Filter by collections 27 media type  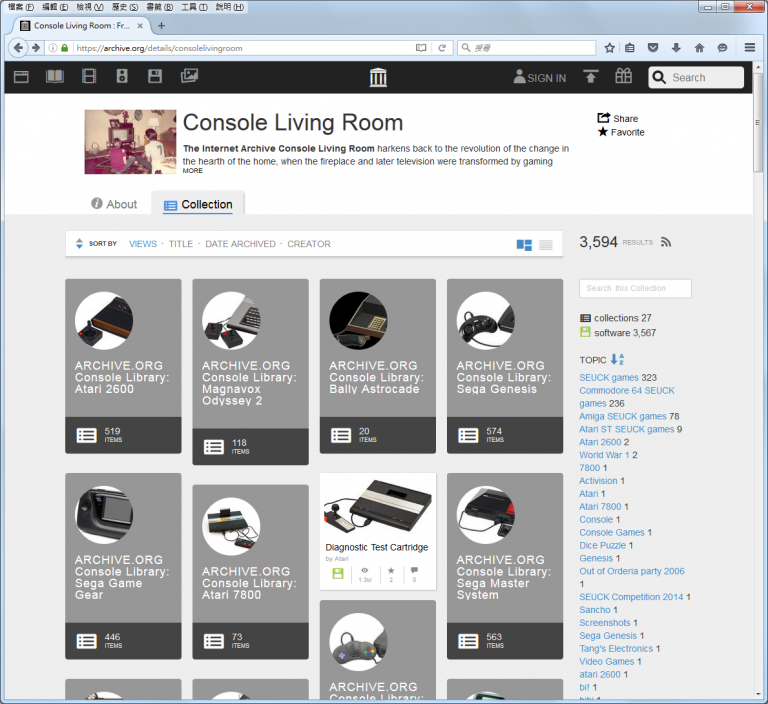tap(616, 318)
